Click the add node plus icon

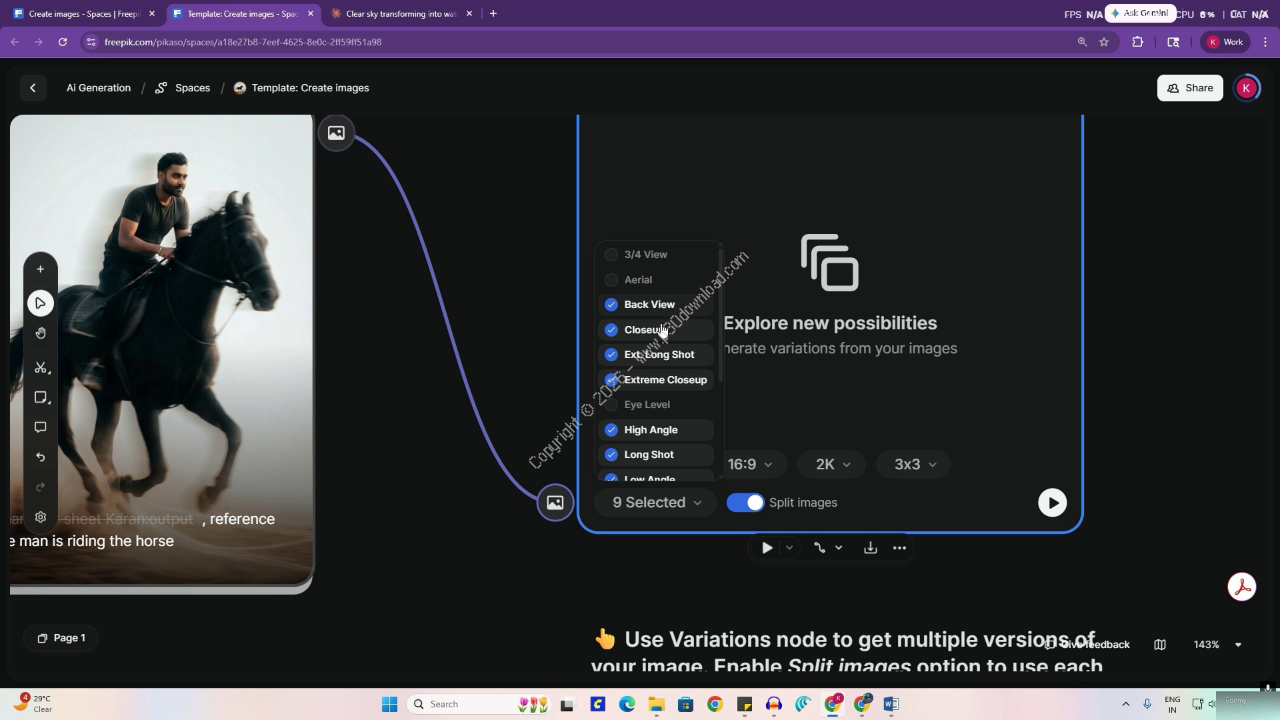pyautogui.click(x=40, y=269)
